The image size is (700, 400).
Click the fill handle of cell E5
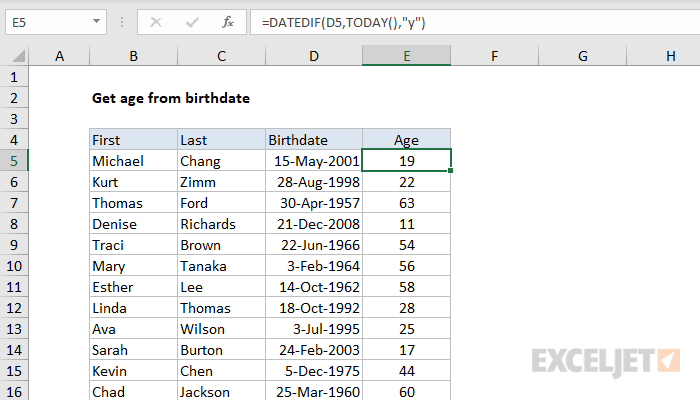450,170
